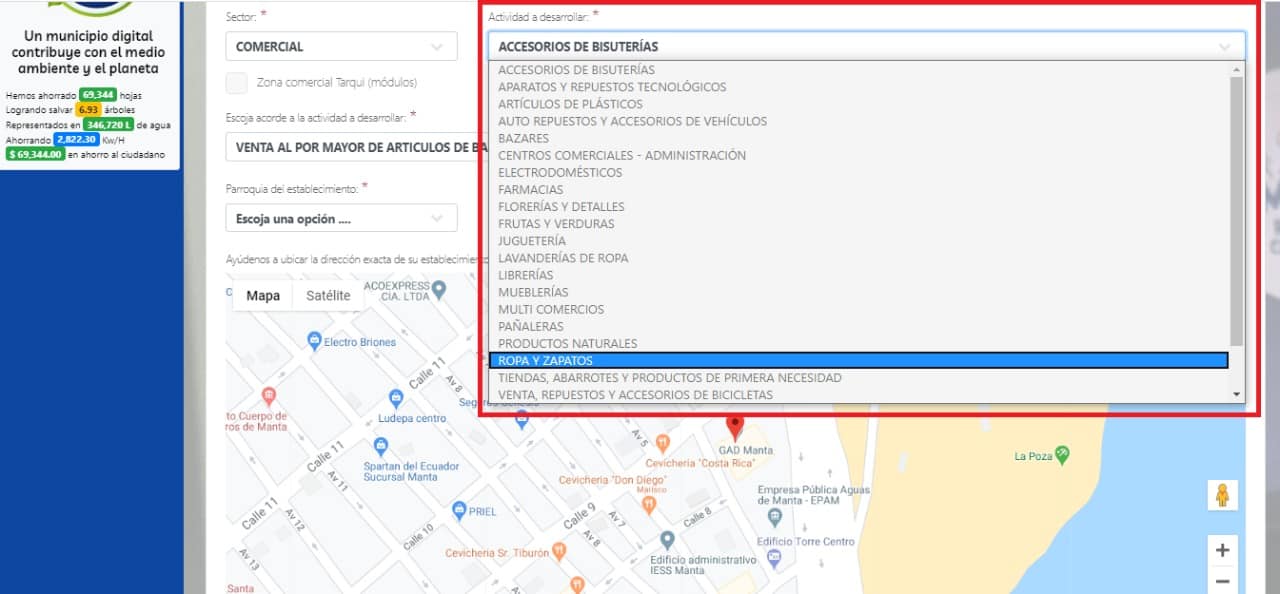Click the Electro Briones map marker icon
1280x594 pixels.
(x=314, y=341)
